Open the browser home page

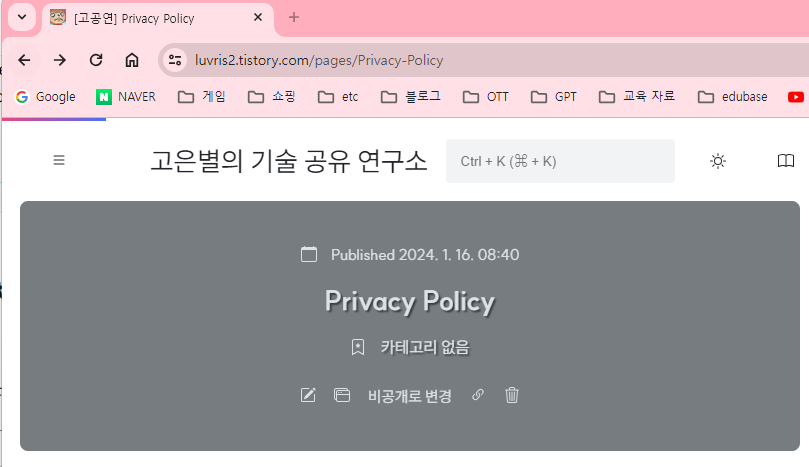(132, 60)
